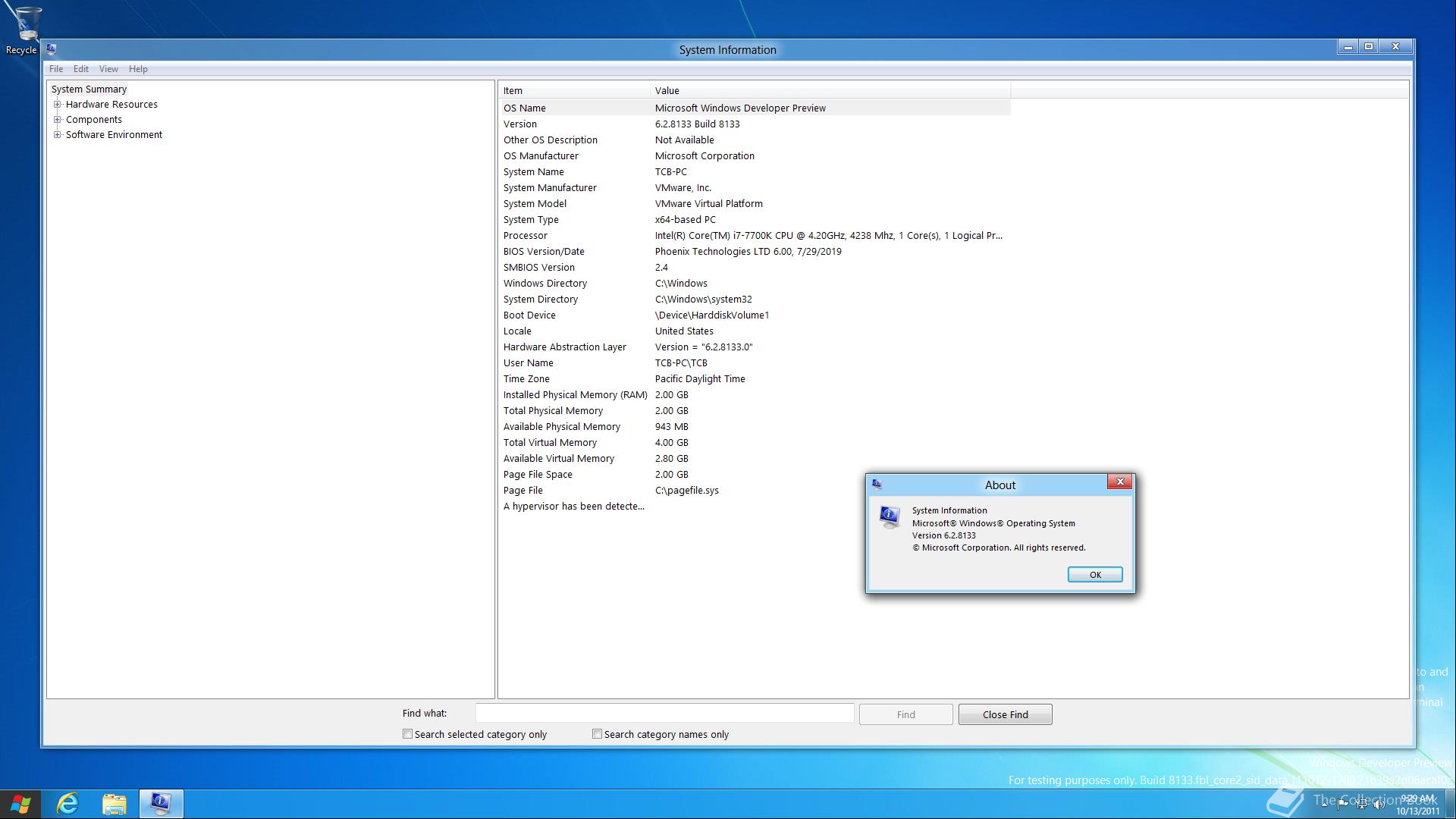Select the Windows Directory row
The width and height of the screenshot is (1456, 819).
[755, 284]
